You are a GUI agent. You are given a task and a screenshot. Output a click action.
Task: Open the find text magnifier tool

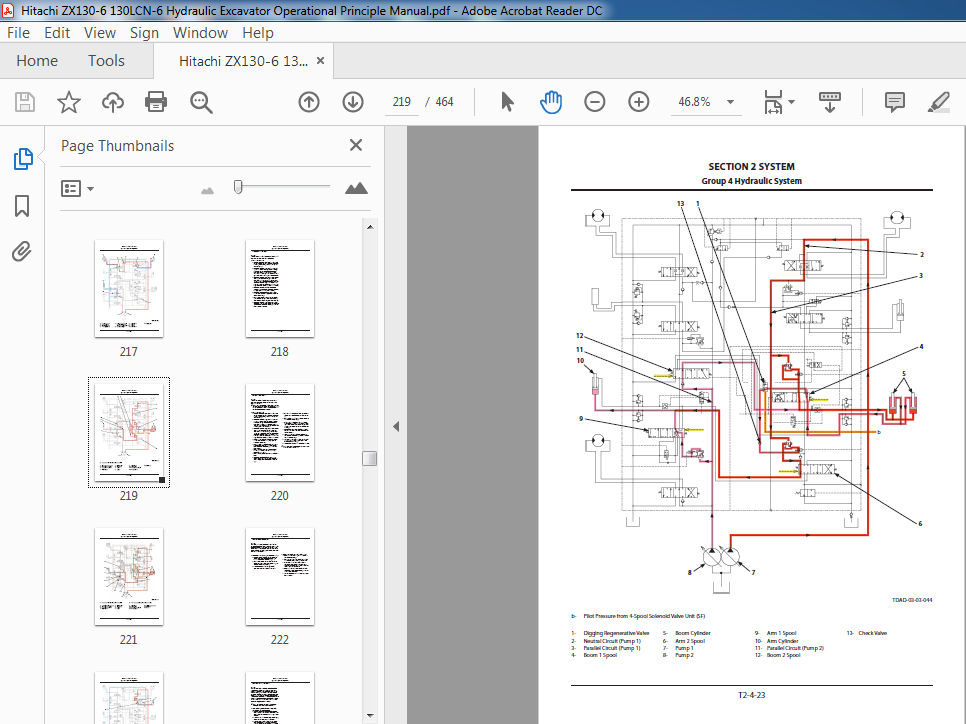(201, 102)
